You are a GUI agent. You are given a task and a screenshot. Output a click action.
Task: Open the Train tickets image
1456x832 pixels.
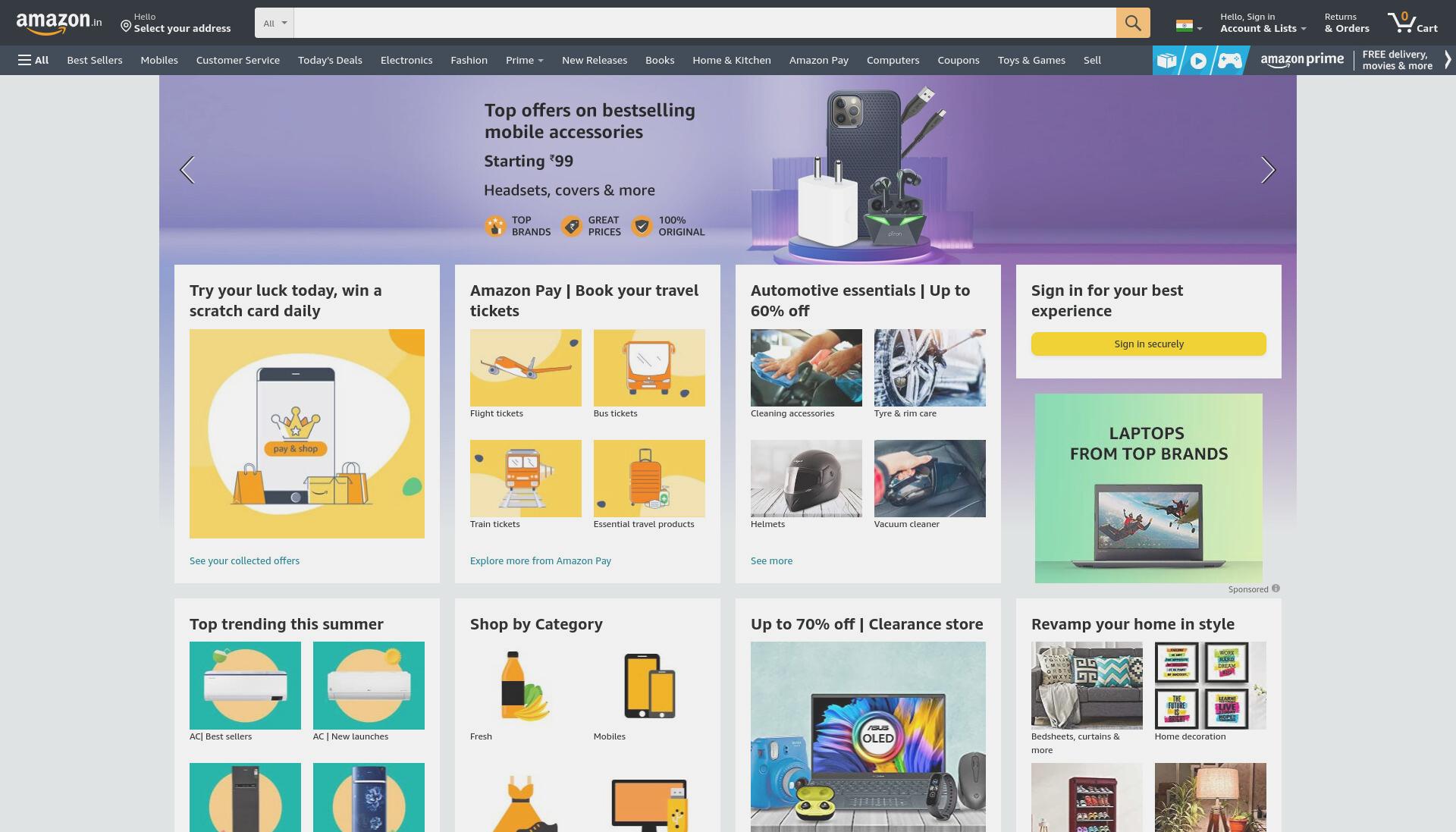(x=526, y=479)
